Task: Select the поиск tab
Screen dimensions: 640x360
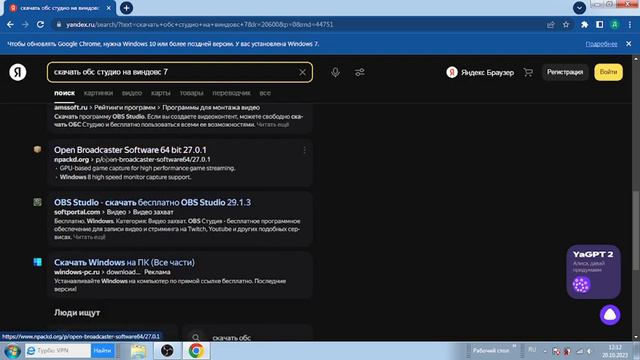Action: point(64,93)
